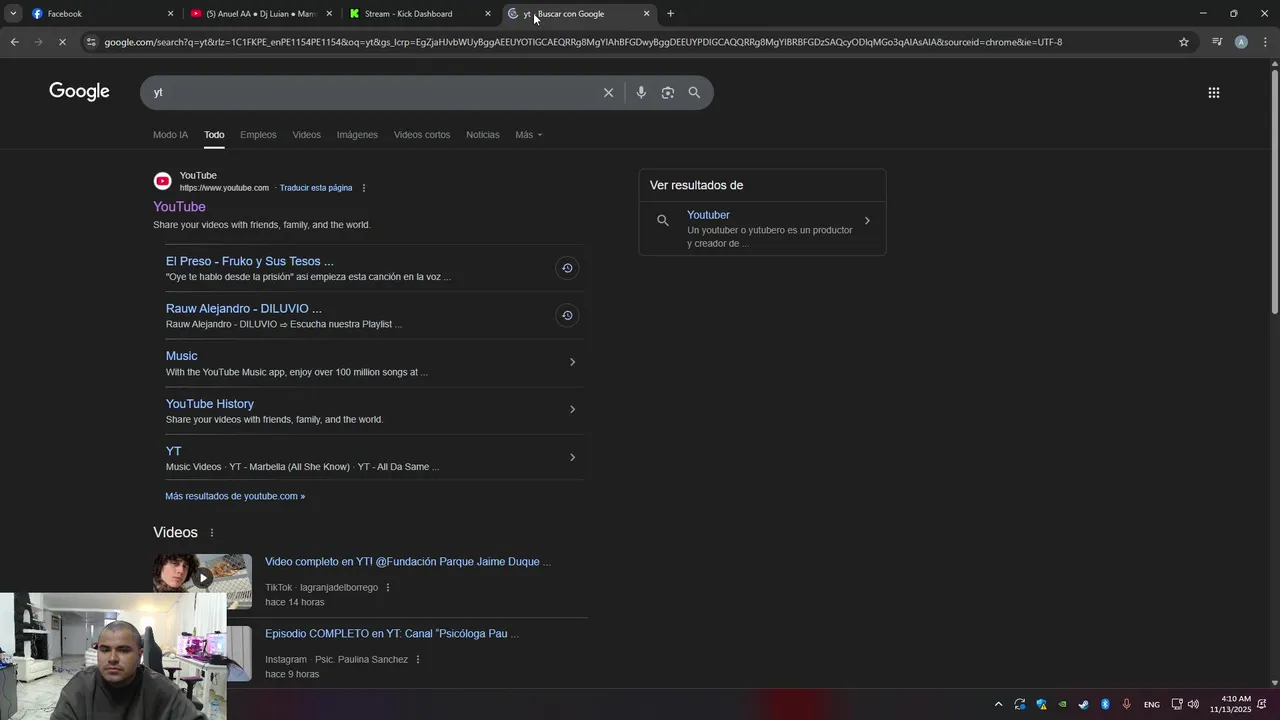The width and height of the screenshot is (1280, 720).
Task: Open options dots beside Traducir esta página
Action: pyautogui.click(x=364, y=188)
